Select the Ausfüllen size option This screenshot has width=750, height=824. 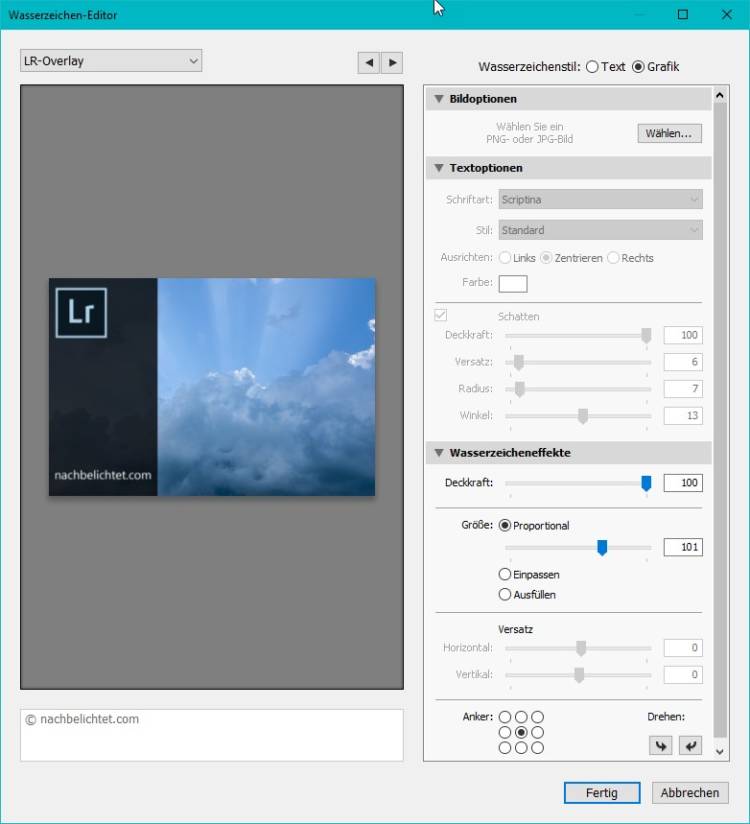505,595
